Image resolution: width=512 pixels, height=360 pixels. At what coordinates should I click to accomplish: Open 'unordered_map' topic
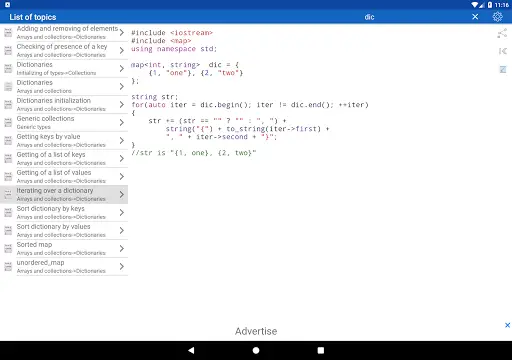(64, 266)
